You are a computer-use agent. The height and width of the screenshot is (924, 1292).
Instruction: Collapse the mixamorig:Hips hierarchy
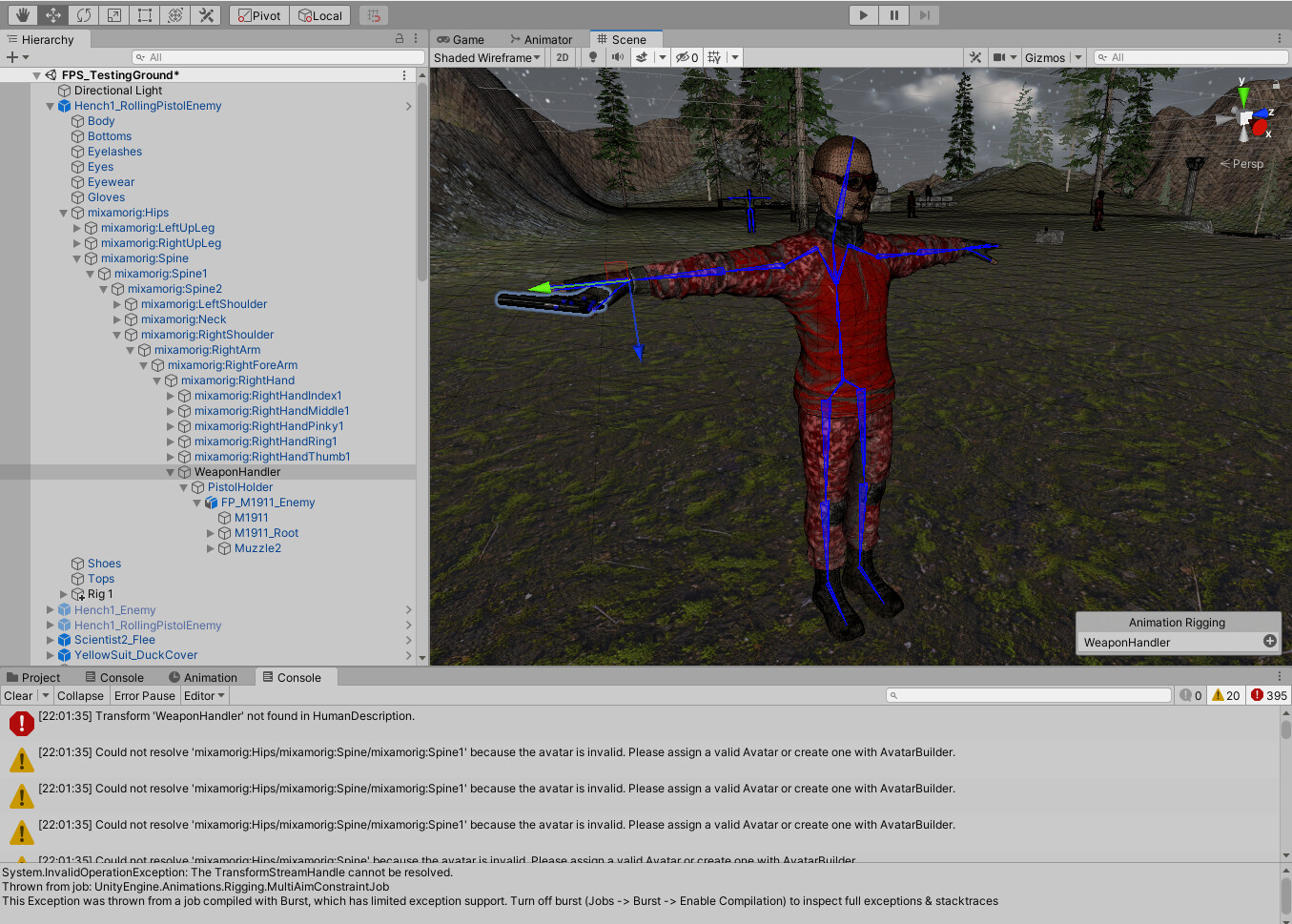[63, 212]
